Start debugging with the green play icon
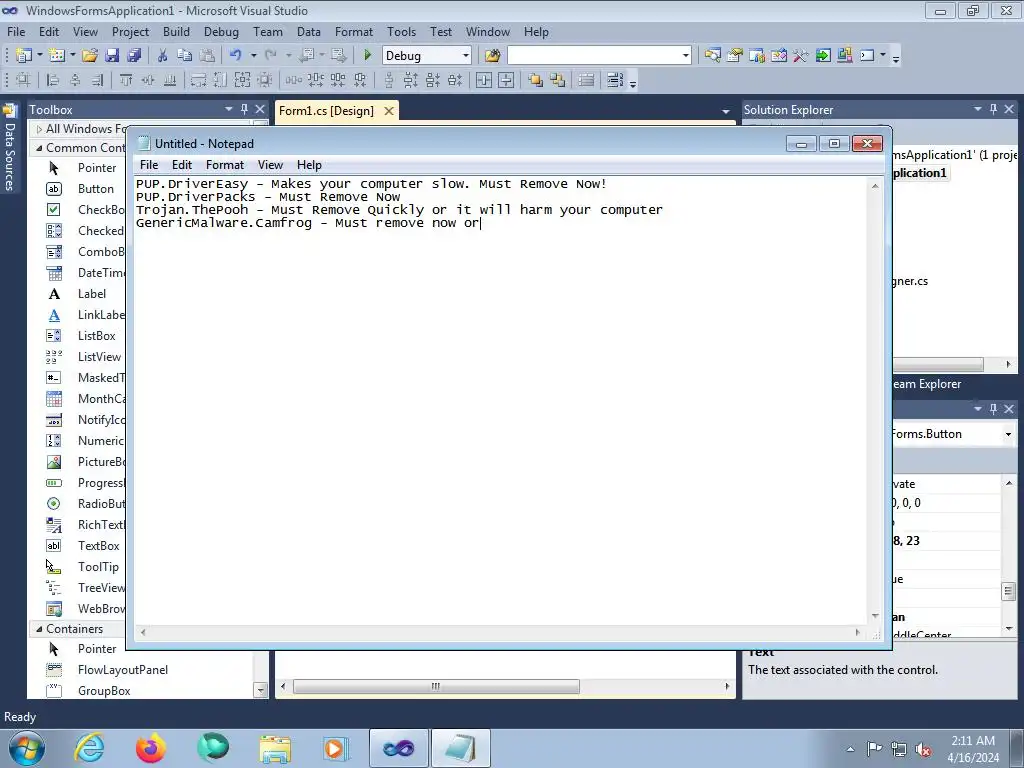The height and width of the screenshot is (768, 1024). click(x=367, y=56)
